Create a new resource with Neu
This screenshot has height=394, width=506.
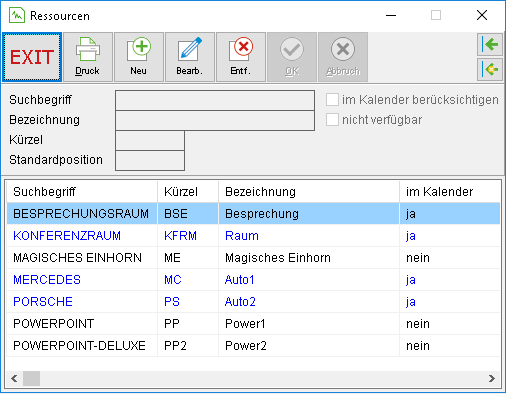click(139, 57)
